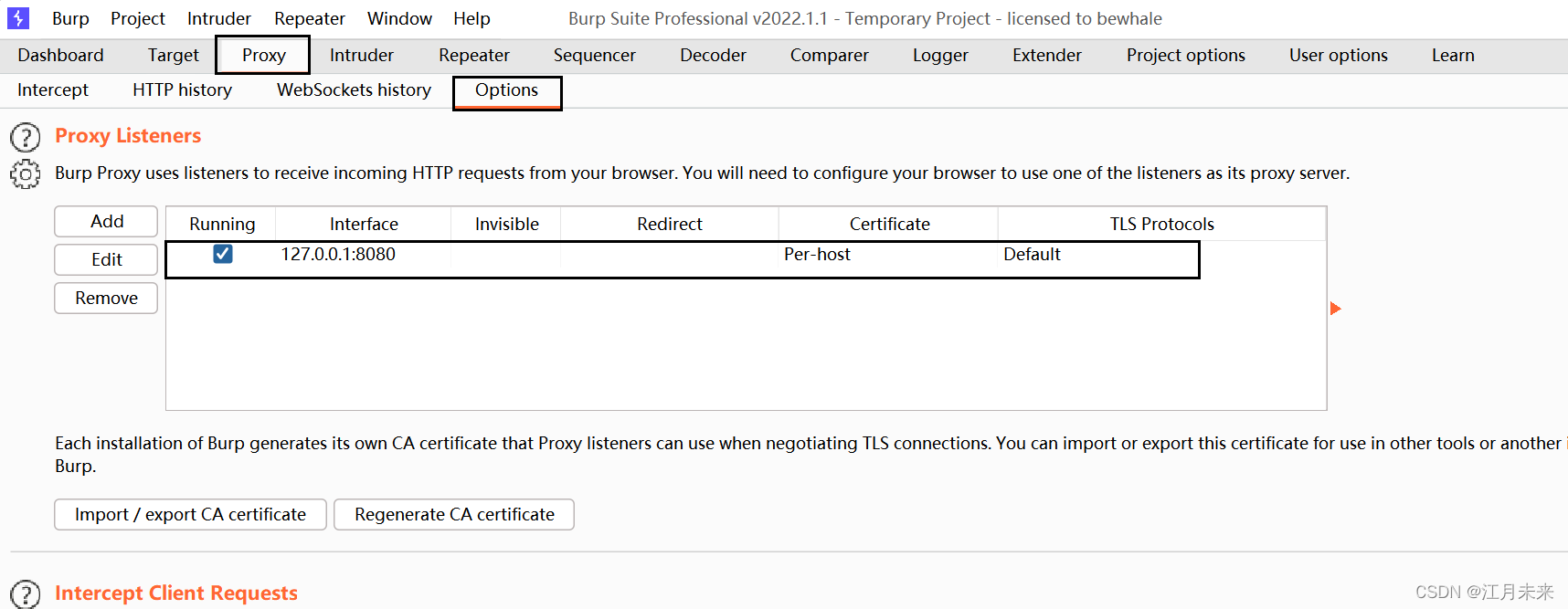This screenshot has width=1568, height=609.
Task: Click the Per-host certificate cell
Action: click(x=817, y=254)
